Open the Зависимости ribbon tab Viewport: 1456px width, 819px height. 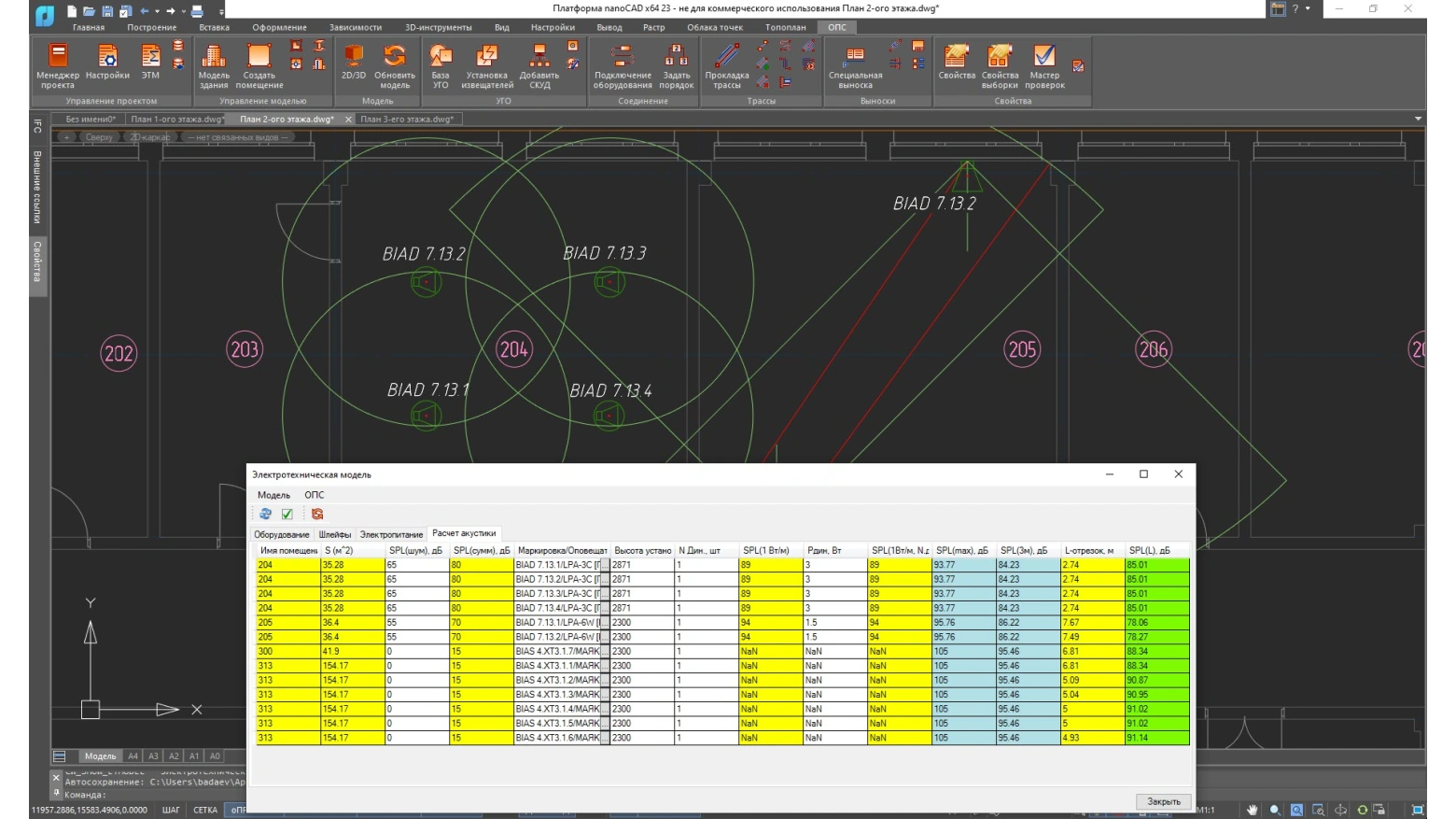pos(355,27)
